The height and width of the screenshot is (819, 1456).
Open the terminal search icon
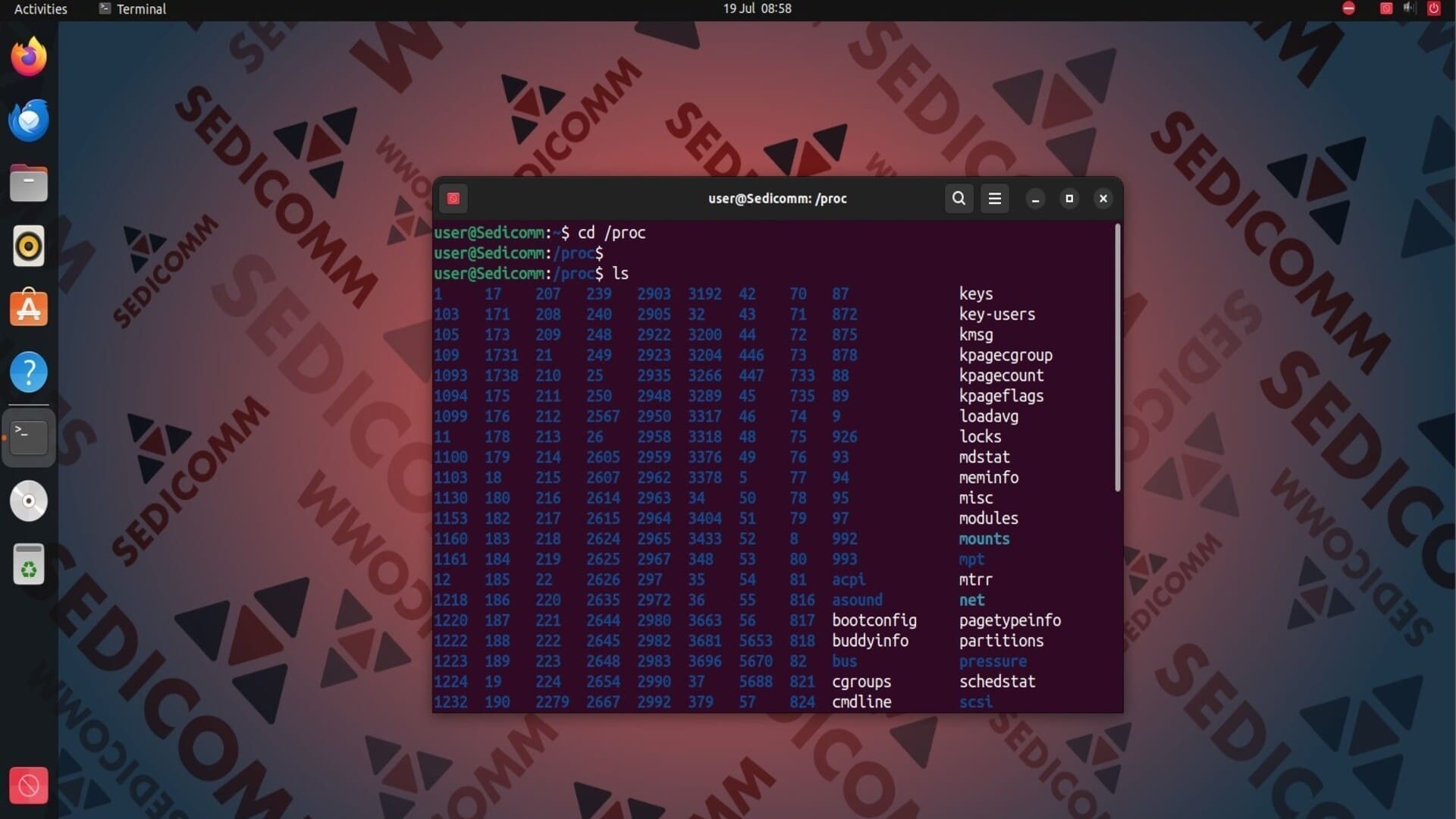[959, 198]
